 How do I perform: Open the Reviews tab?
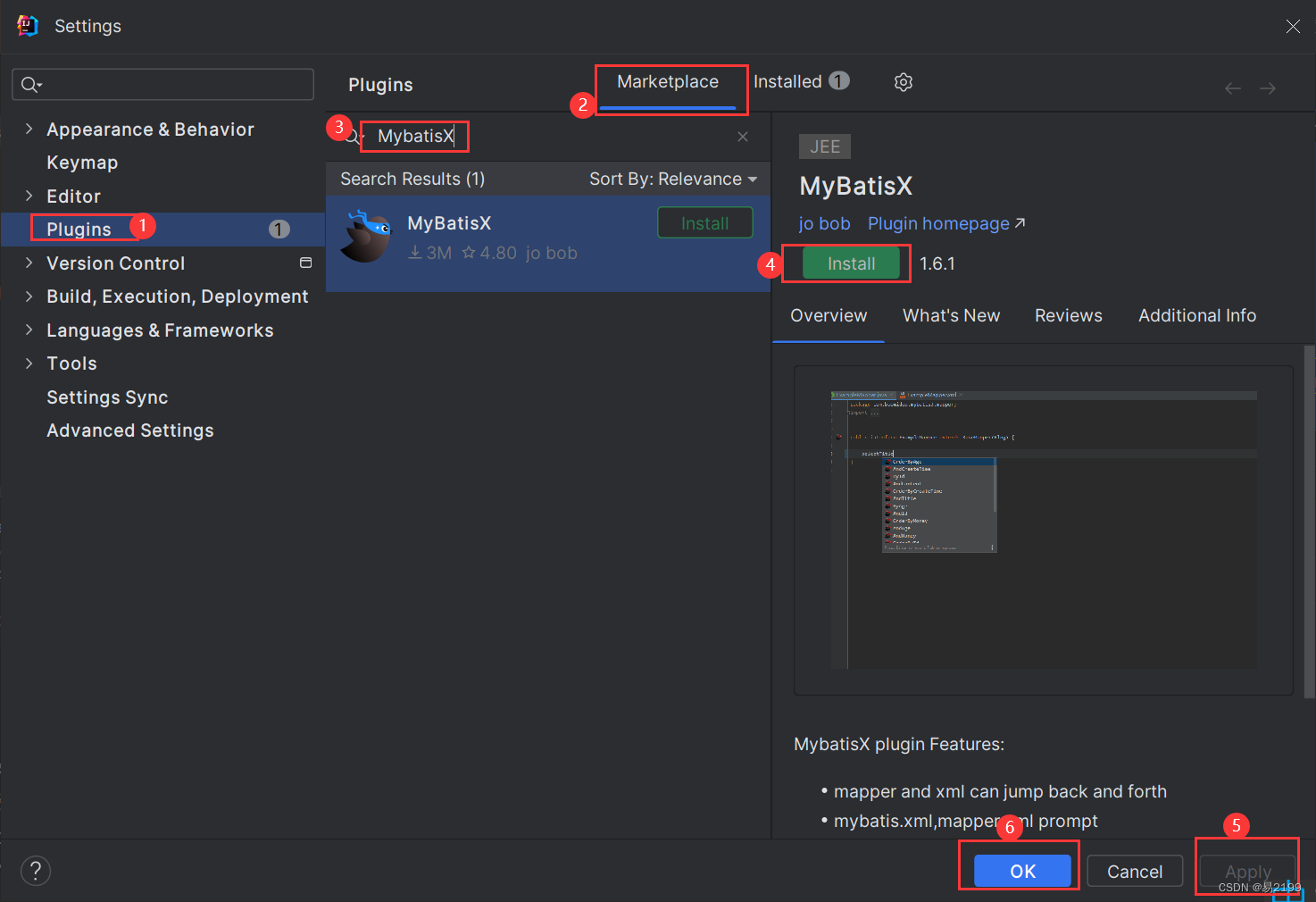(x=1068, y=315)
